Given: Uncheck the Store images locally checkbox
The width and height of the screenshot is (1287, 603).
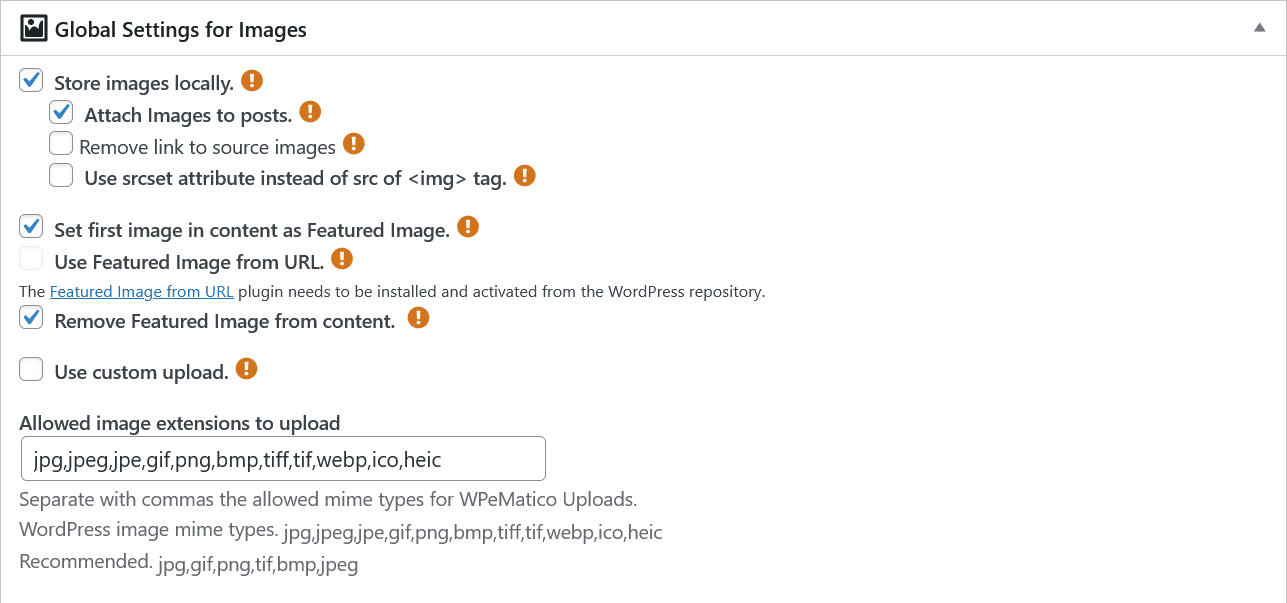Looking at the screenshot, I should click(32, 80).
